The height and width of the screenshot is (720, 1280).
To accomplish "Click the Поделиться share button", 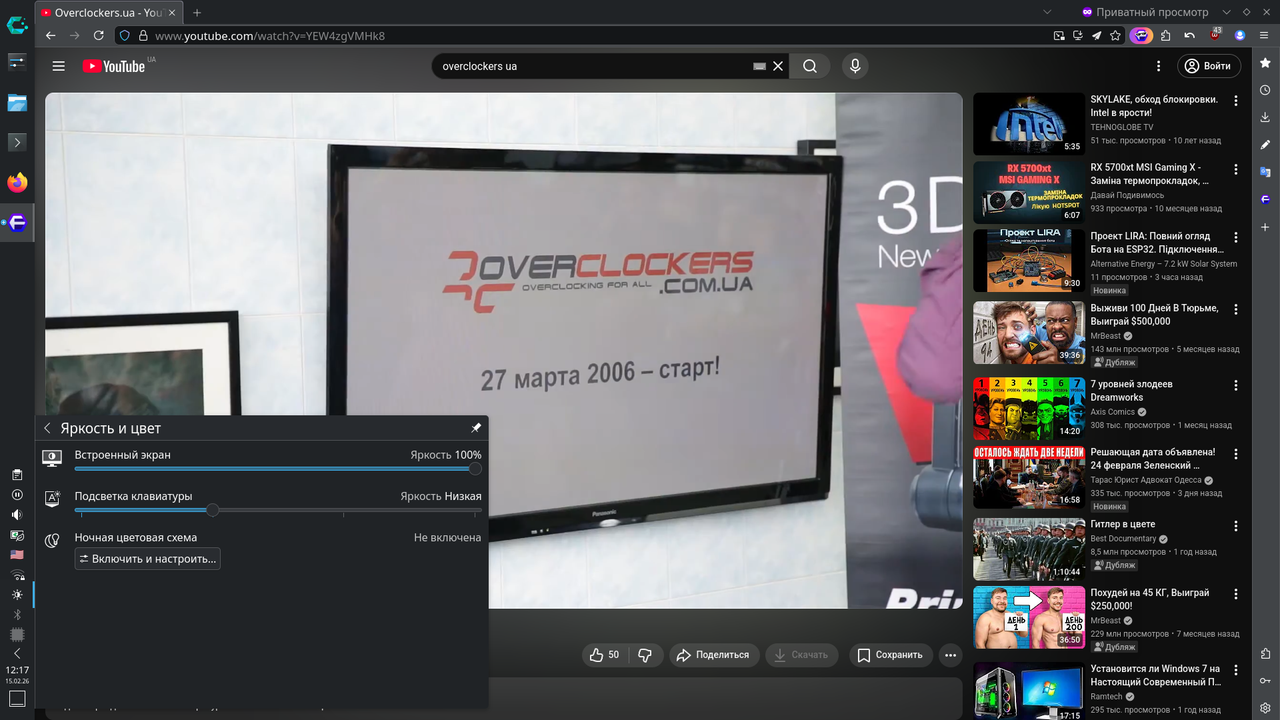I will (713, 655).
